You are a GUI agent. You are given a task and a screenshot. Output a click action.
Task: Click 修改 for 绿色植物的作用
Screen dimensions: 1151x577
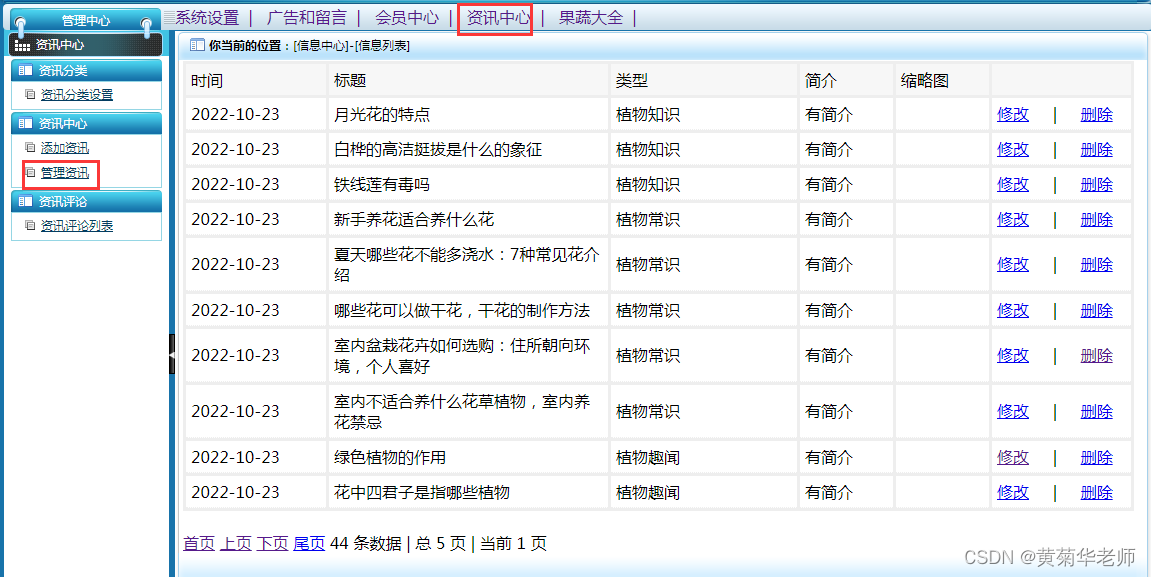1013,457
